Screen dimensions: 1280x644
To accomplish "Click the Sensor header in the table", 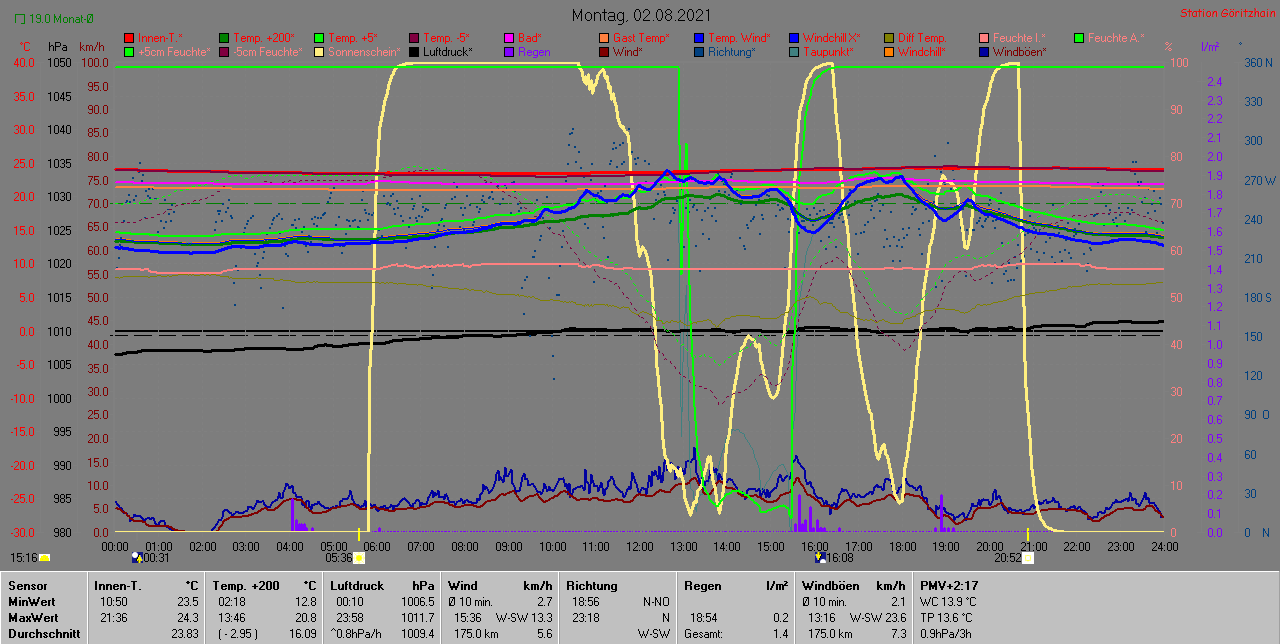I will 27,586.
